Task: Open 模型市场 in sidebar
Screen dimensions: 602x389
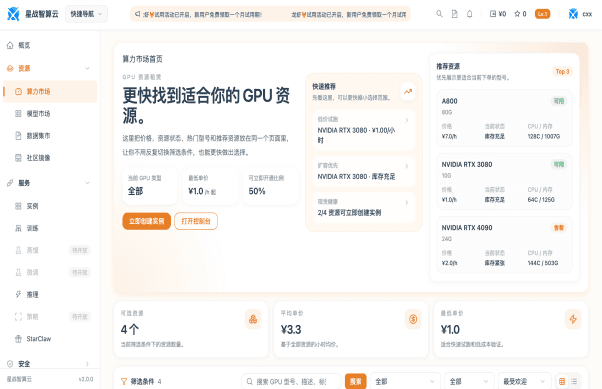Action: click(x=50, y=114)
